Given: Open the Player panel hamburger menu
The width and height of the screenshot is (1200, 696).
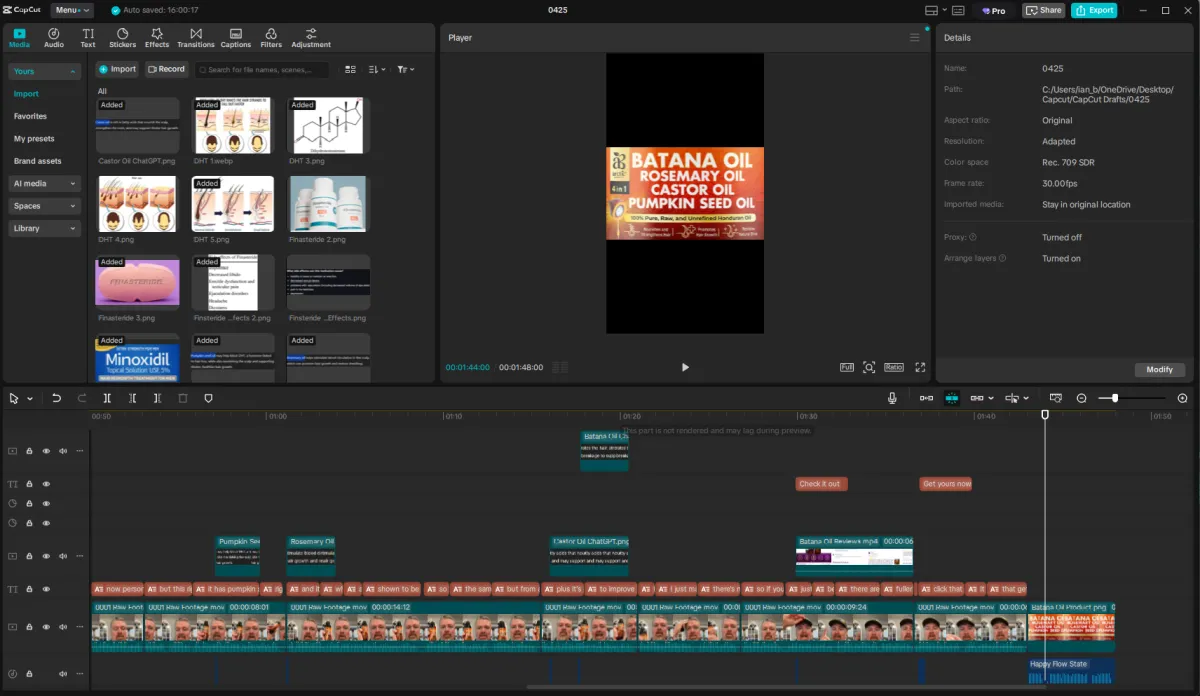Looking at the screenshot, I should coord(914,38).
